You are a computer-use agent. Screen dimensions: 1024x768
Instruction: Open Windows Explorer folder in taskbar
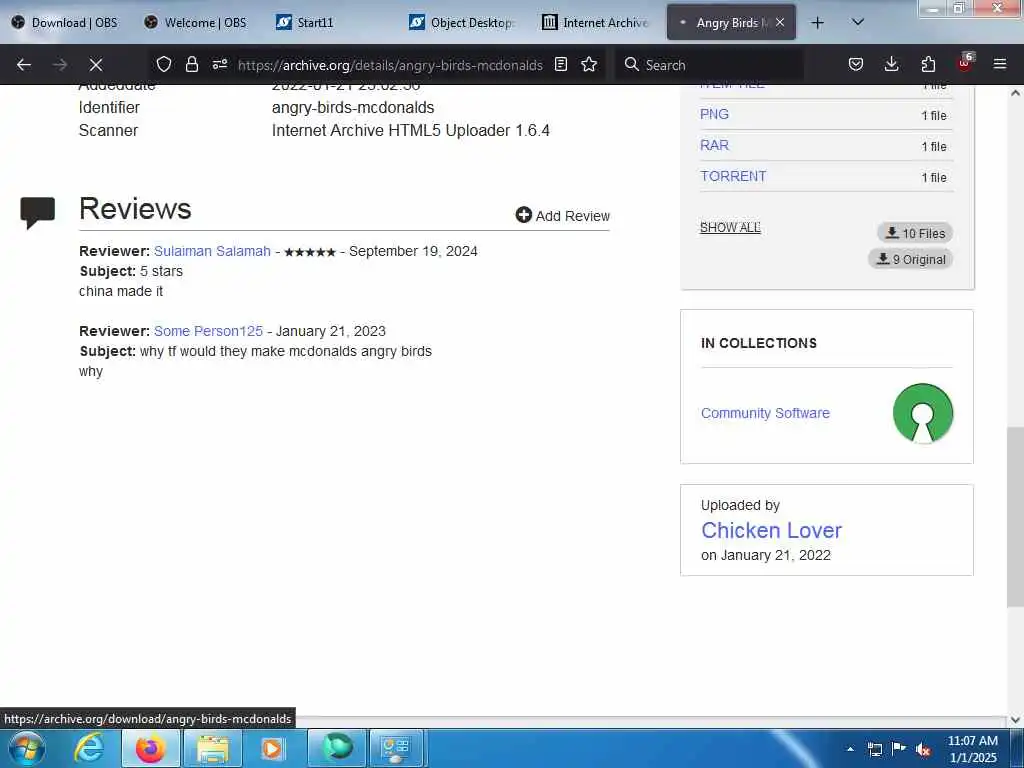coord(213,748)
